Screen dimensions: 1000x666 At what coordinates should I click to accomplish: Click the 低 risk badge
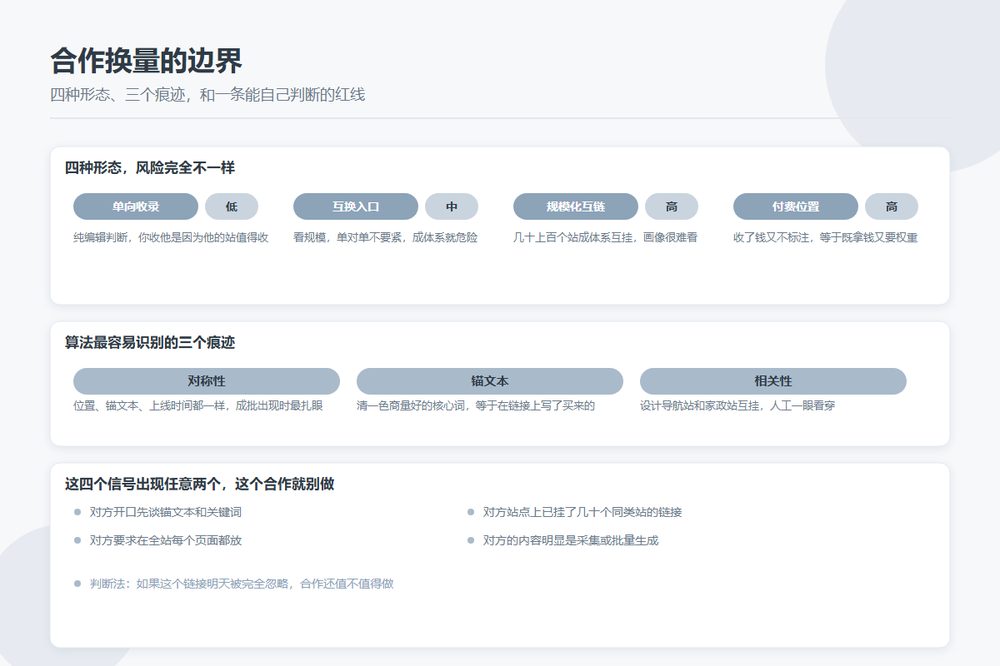click(x=232, y=207)
